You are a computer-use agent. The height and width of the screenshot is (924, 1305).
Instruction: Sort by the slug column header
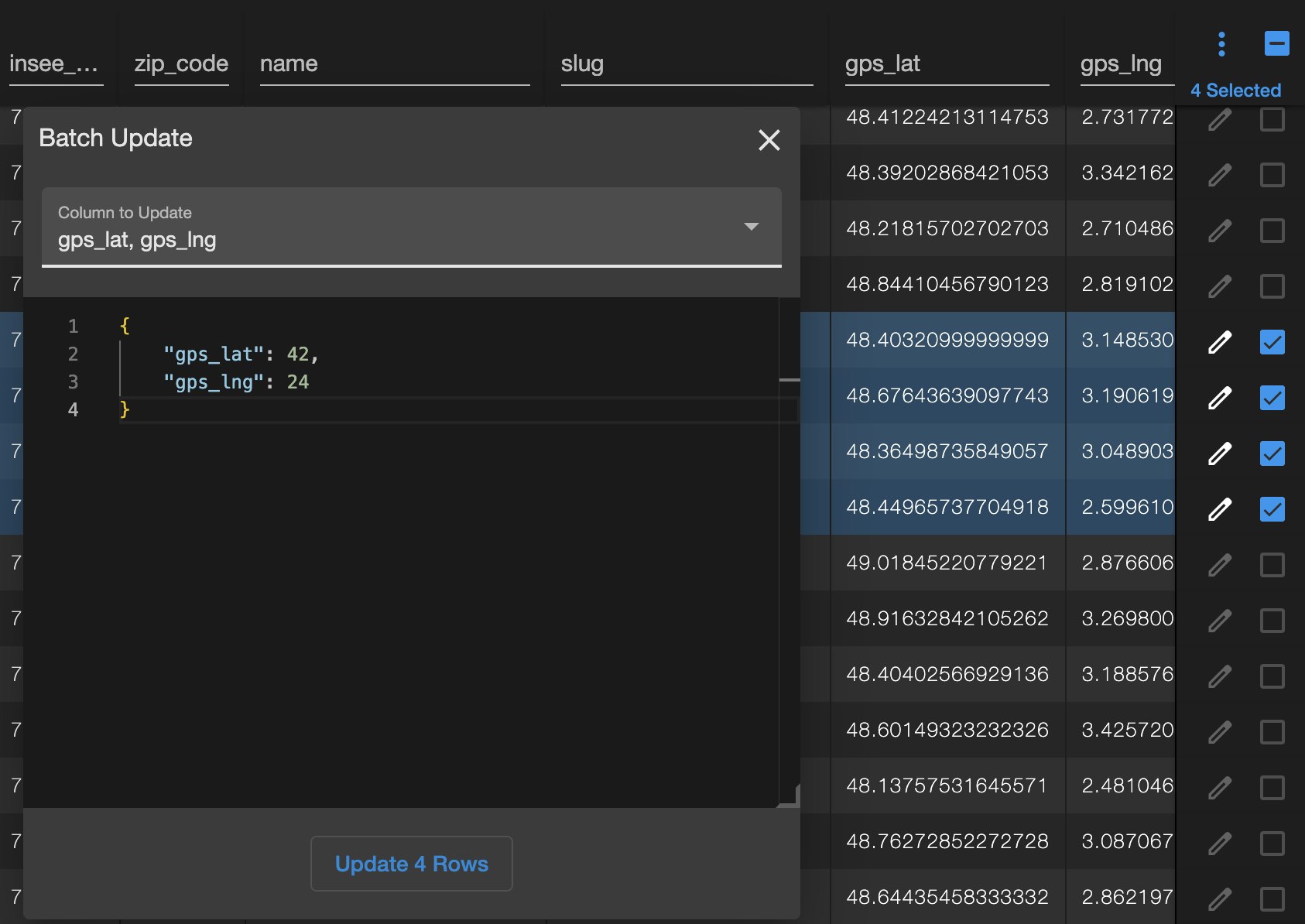582,63
